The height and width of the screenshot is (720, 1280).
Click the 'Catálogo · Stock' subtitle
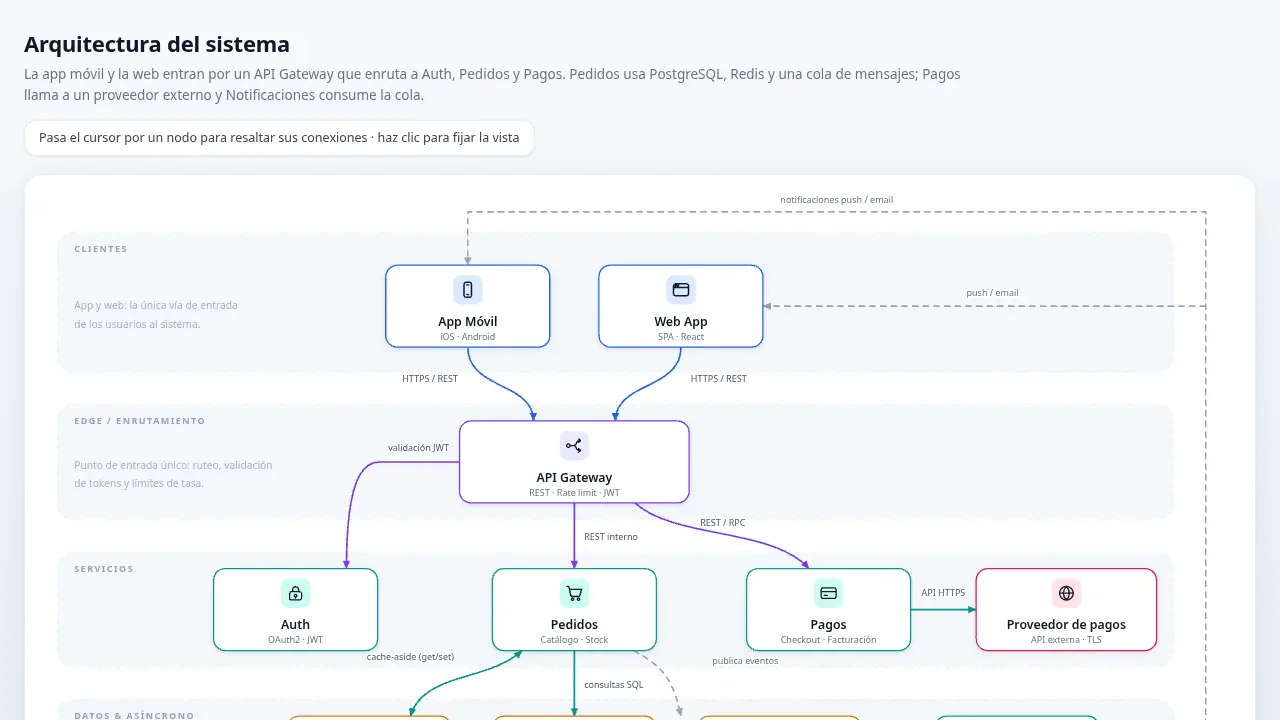click(574, 640)
